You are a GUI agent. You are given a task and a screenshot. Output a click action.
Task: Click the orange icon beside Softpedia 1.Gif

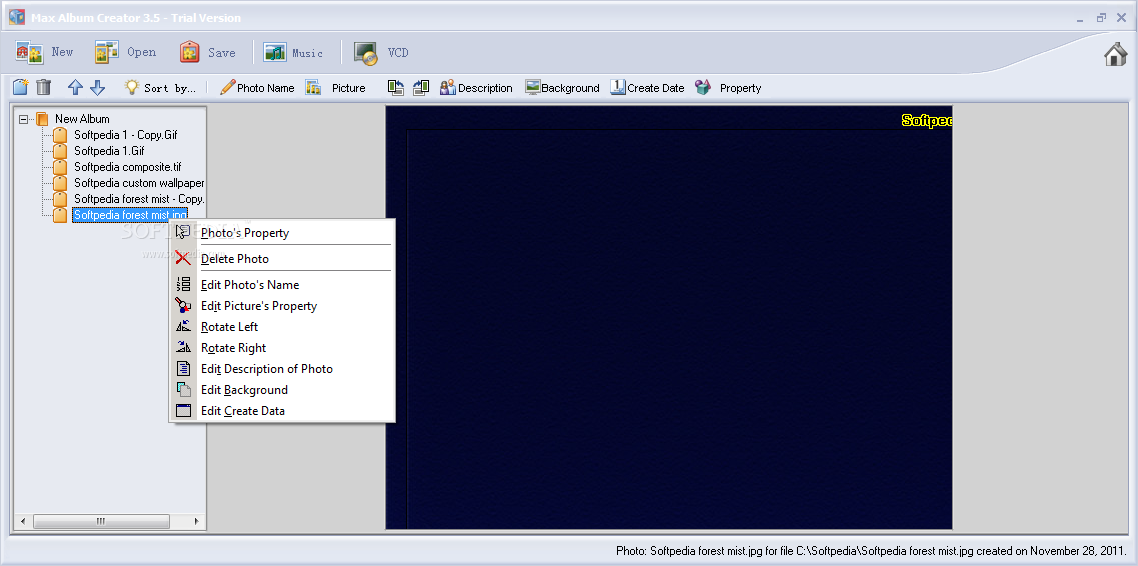(60, 151)
